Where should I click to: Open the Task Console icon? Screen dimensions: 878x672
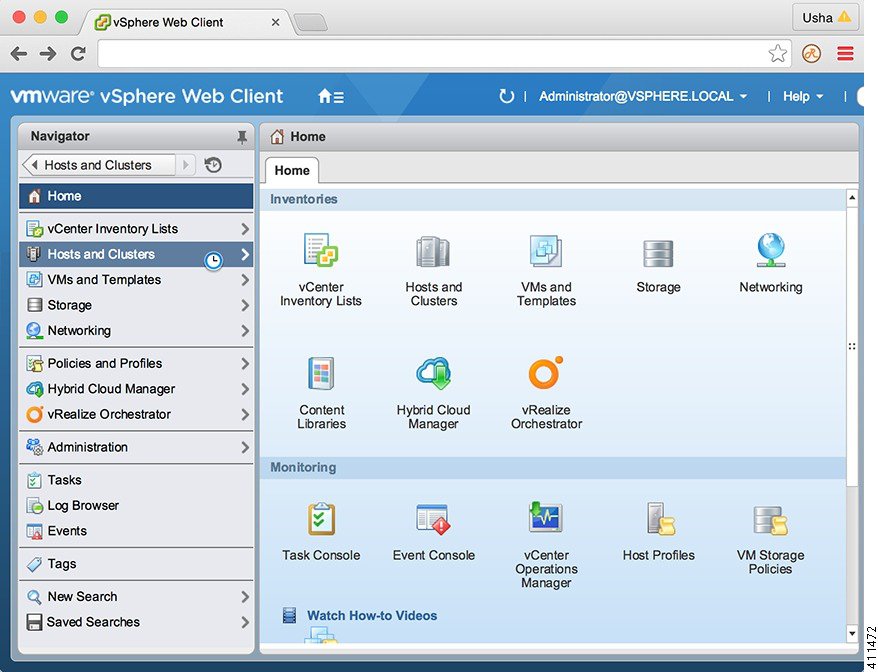pos(321,519)
